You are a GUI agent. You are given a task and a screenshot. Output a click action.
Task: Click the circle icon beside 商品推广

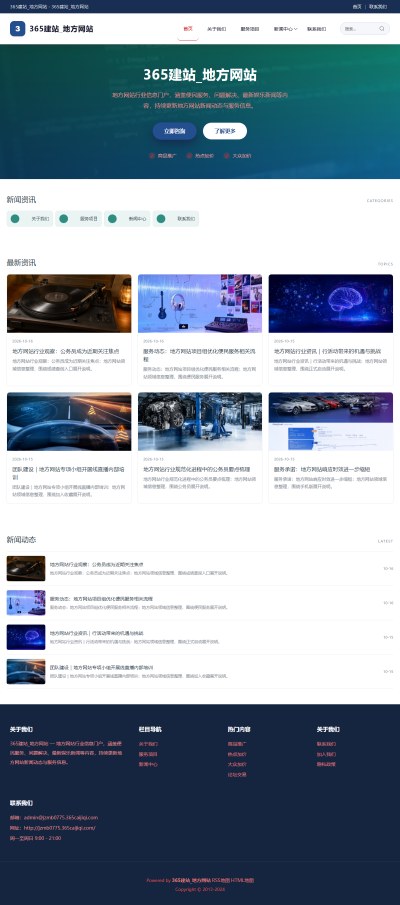pyautogui.click(x=152, y=156)
